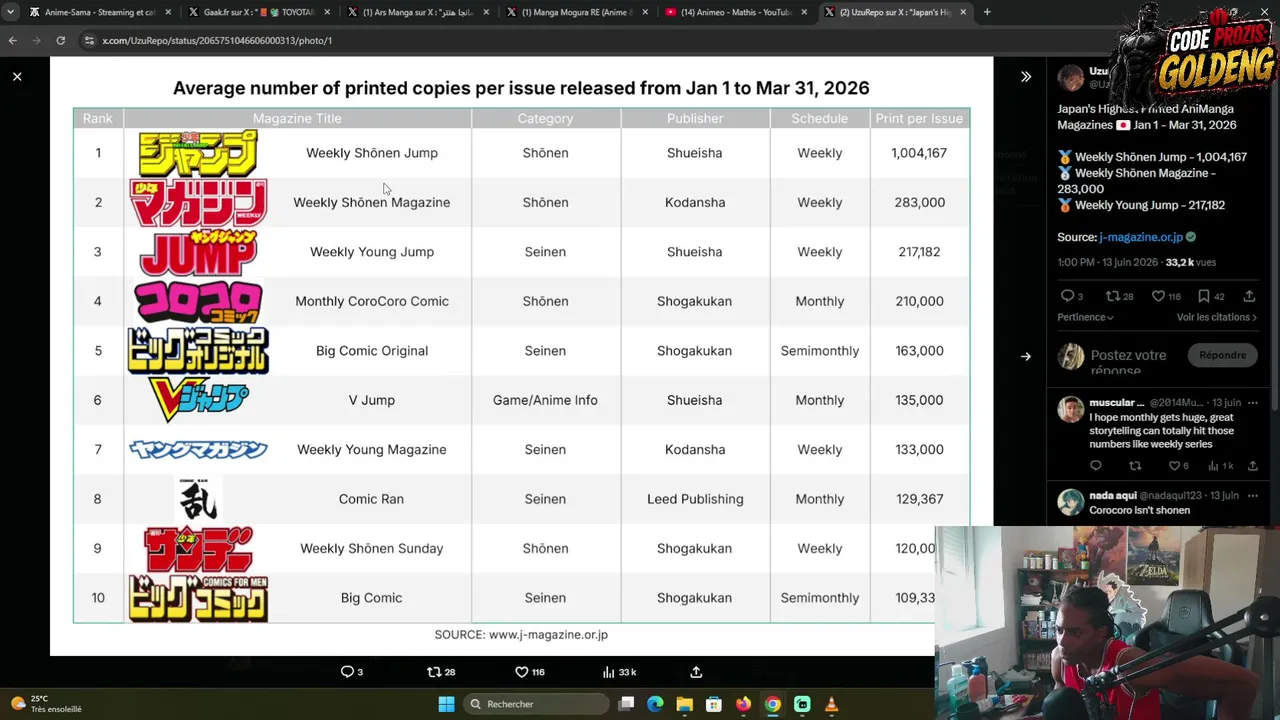Screen dimensions: 1280x720
Task: Switch to the Manga Mogura RE tab
Action: (576, 12)
